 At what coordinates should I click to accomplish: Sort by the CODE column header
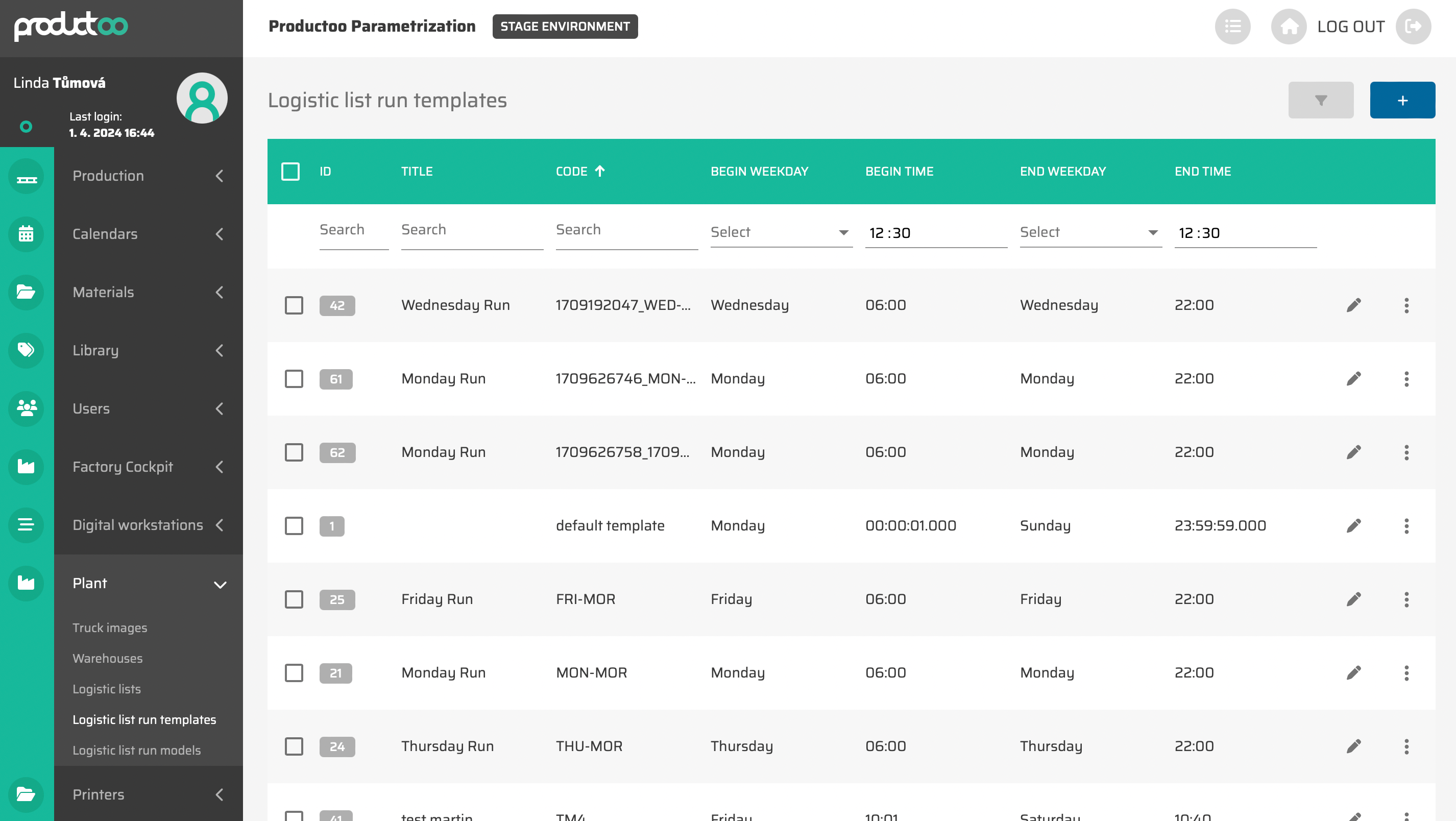[x=571, y=172]
